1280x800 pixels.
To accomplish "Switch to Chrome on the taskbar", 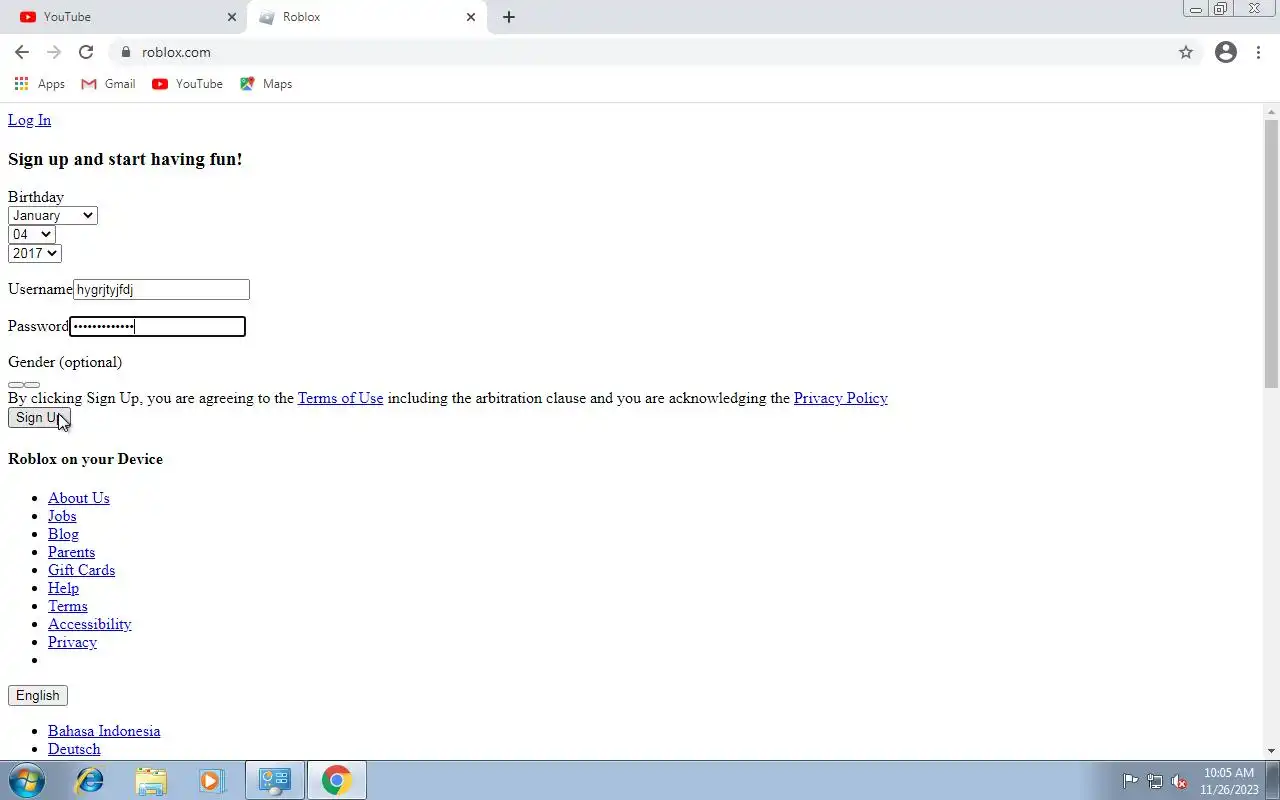I will coord(337,780).
